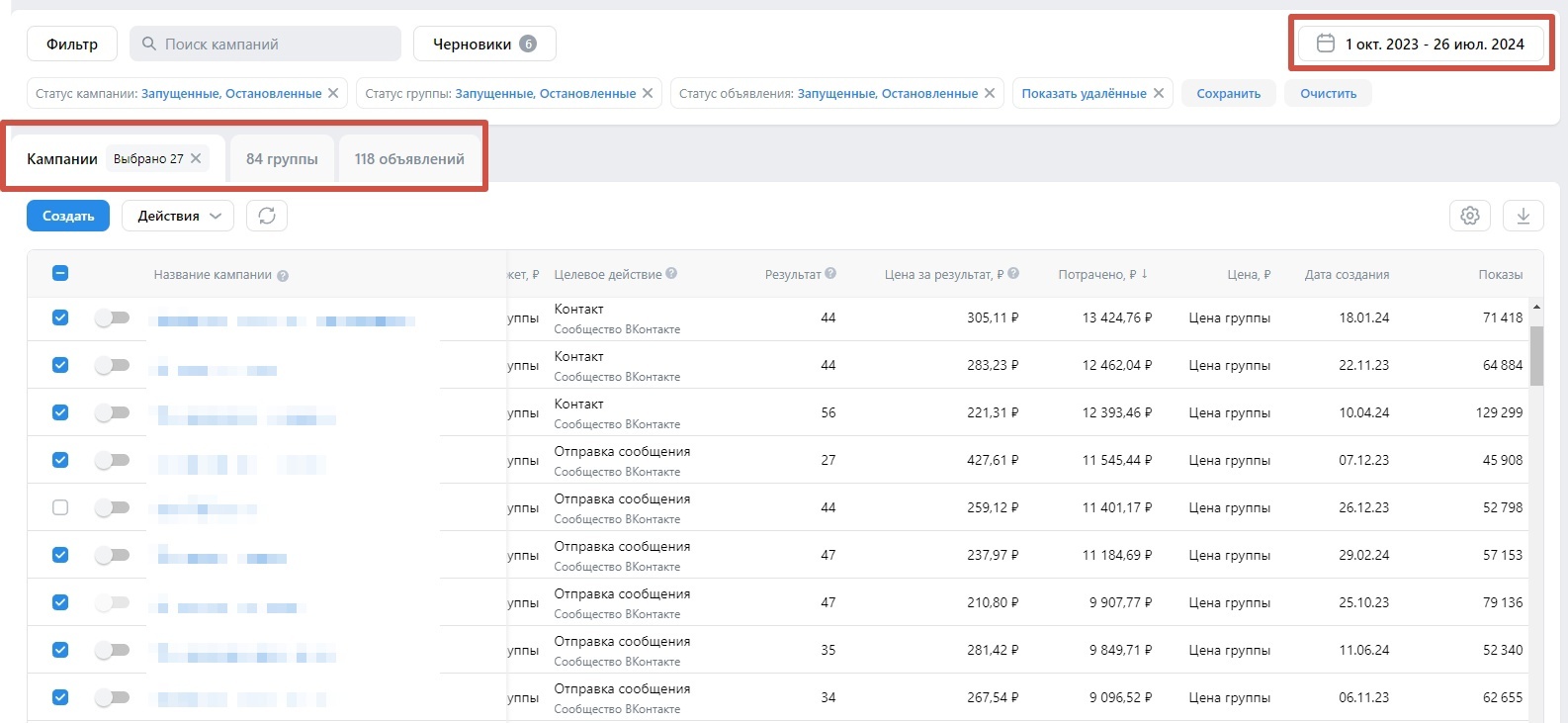Click the '52 340' impressions cell

pyautogui.click(x=1503, y=650)
